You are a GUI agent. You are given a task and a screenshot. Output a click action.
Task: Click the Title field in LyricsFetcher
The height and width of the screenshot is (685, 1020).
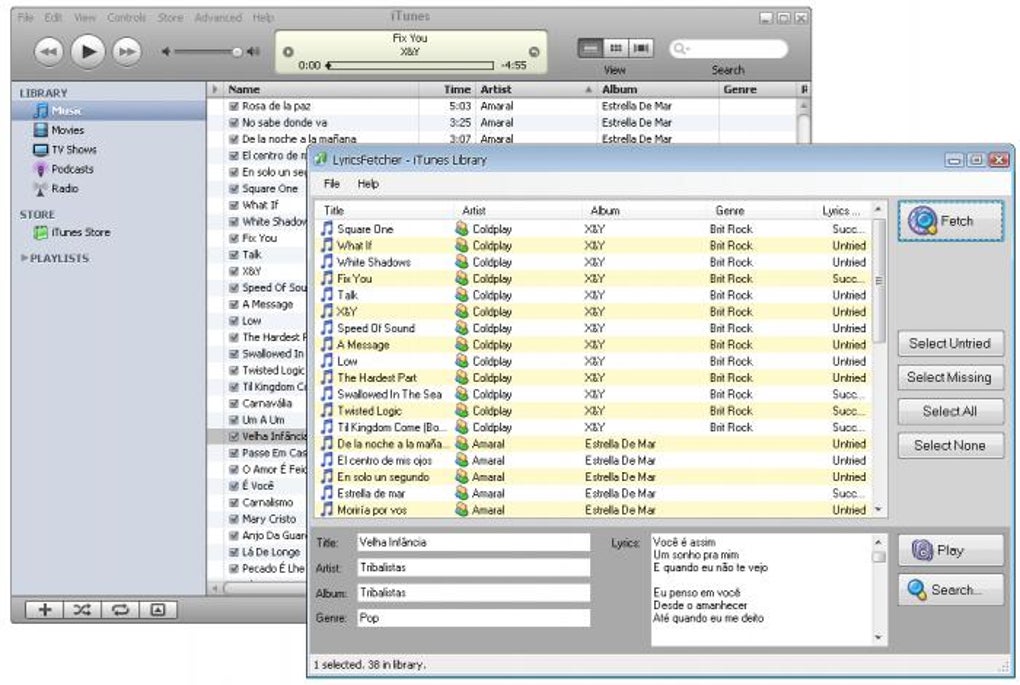tap(474, 542)
